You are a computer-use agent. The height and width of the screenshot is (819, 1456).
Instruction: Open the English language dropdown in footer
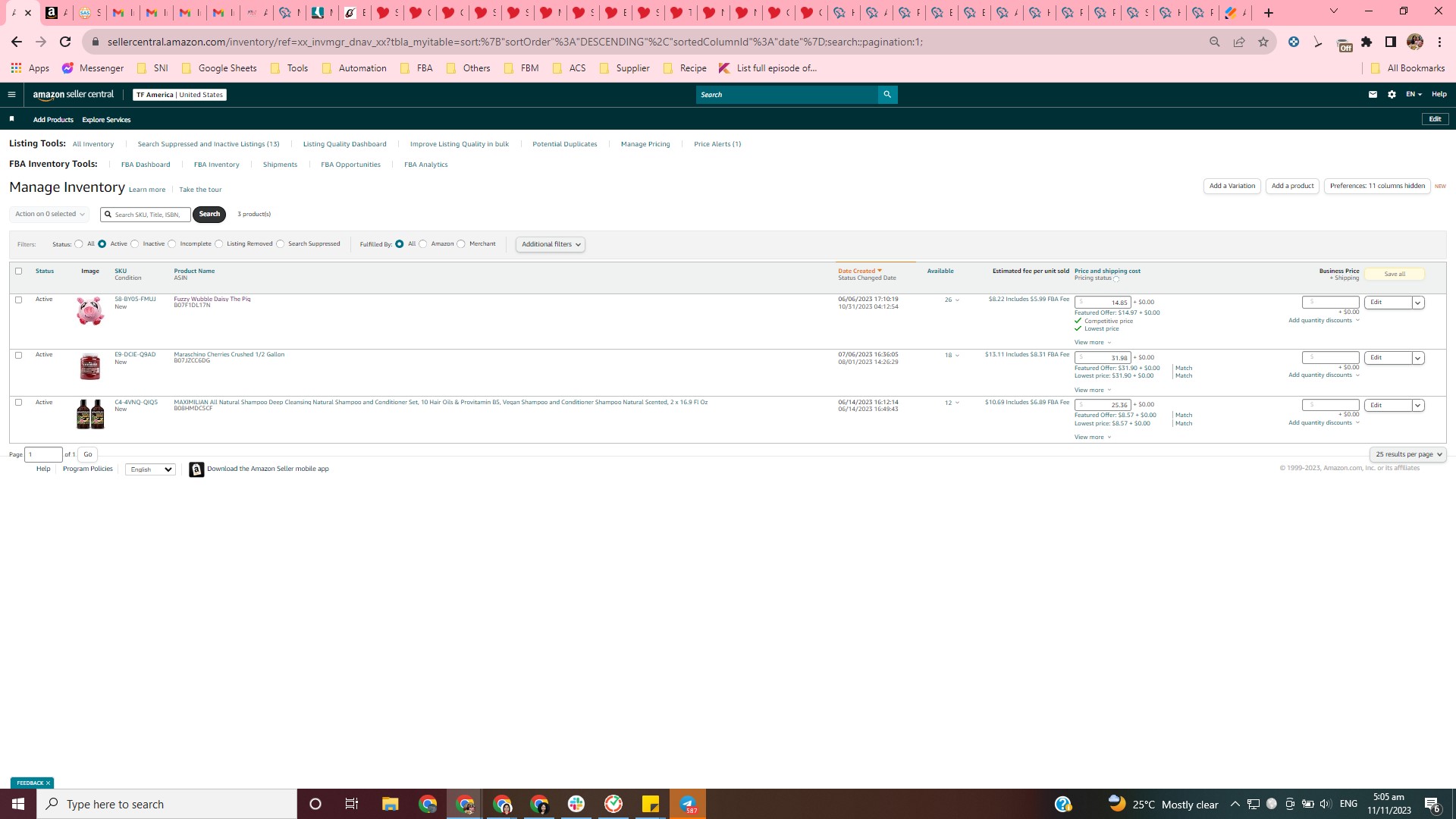150,469
